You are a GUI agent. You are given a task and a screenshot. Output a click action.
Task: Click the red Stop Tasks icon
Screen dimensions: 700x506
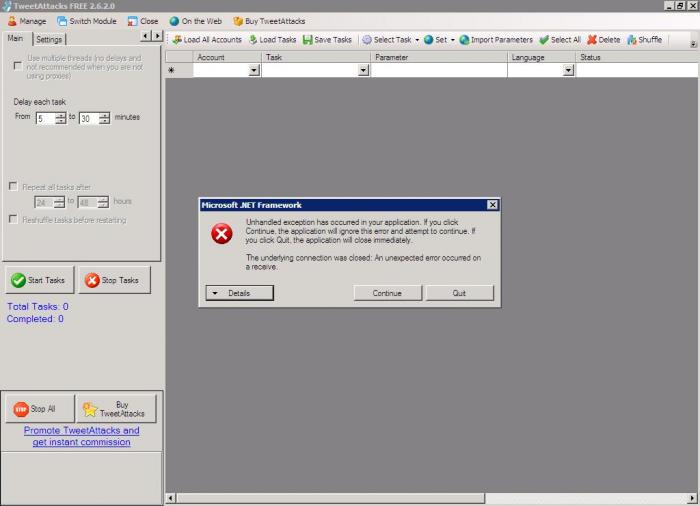coord(92,280)
